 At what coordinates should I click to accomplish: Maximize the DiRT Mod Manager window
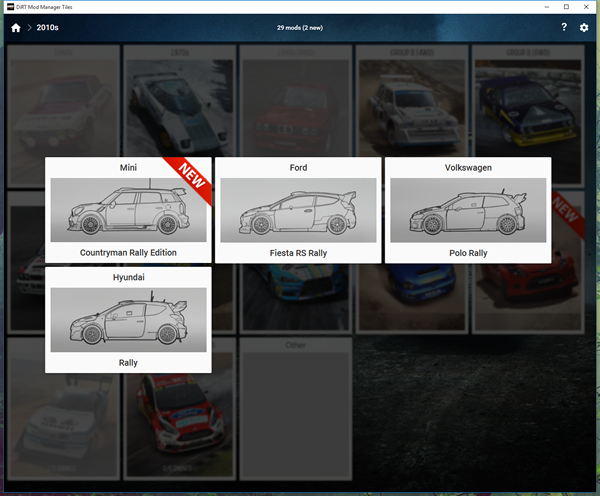[566, 7]
